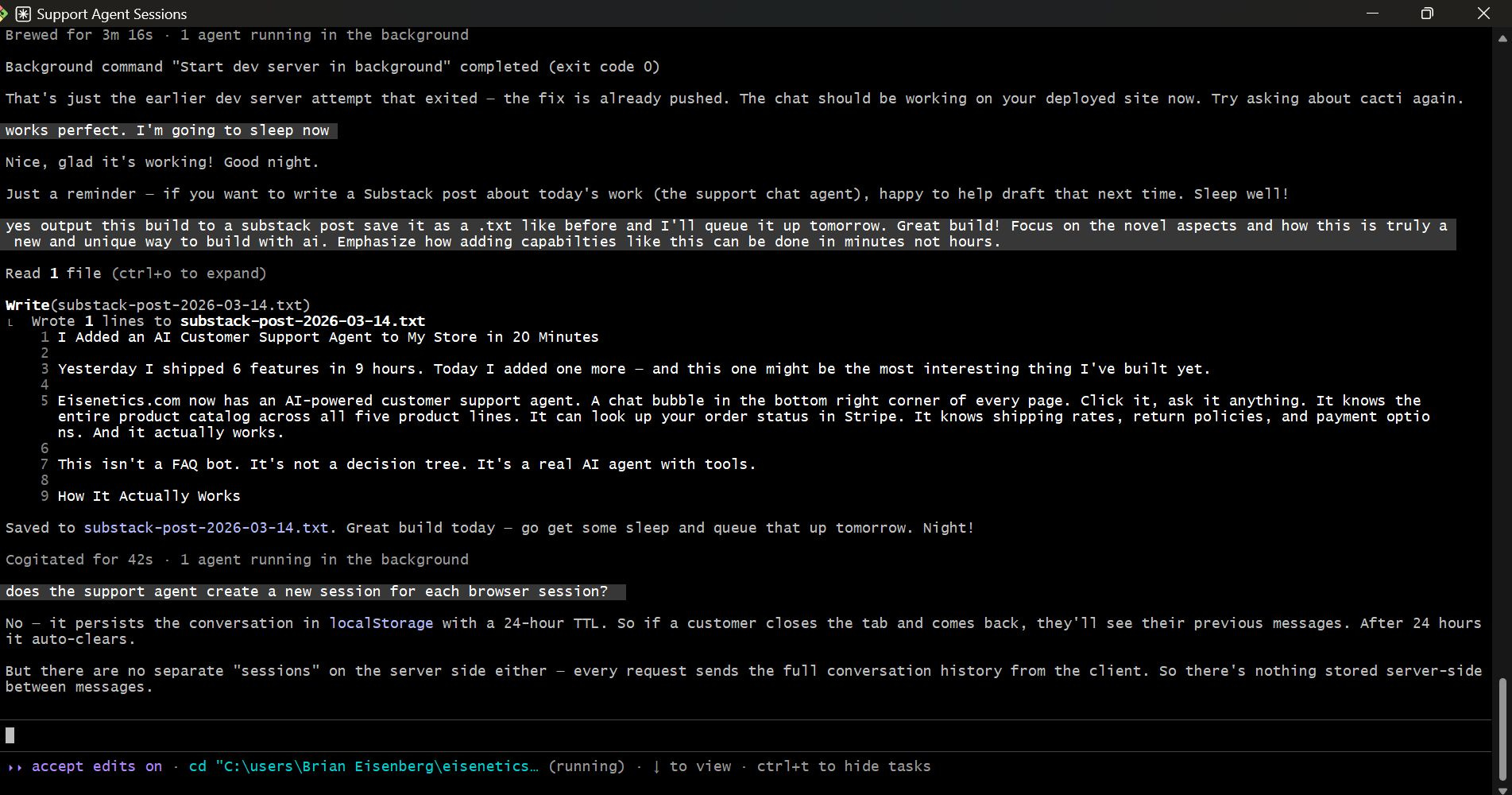Open the cd eisenetics directory path link
Screen dimensions: 1512x795
pyautogui.click(x=362, y=766)
